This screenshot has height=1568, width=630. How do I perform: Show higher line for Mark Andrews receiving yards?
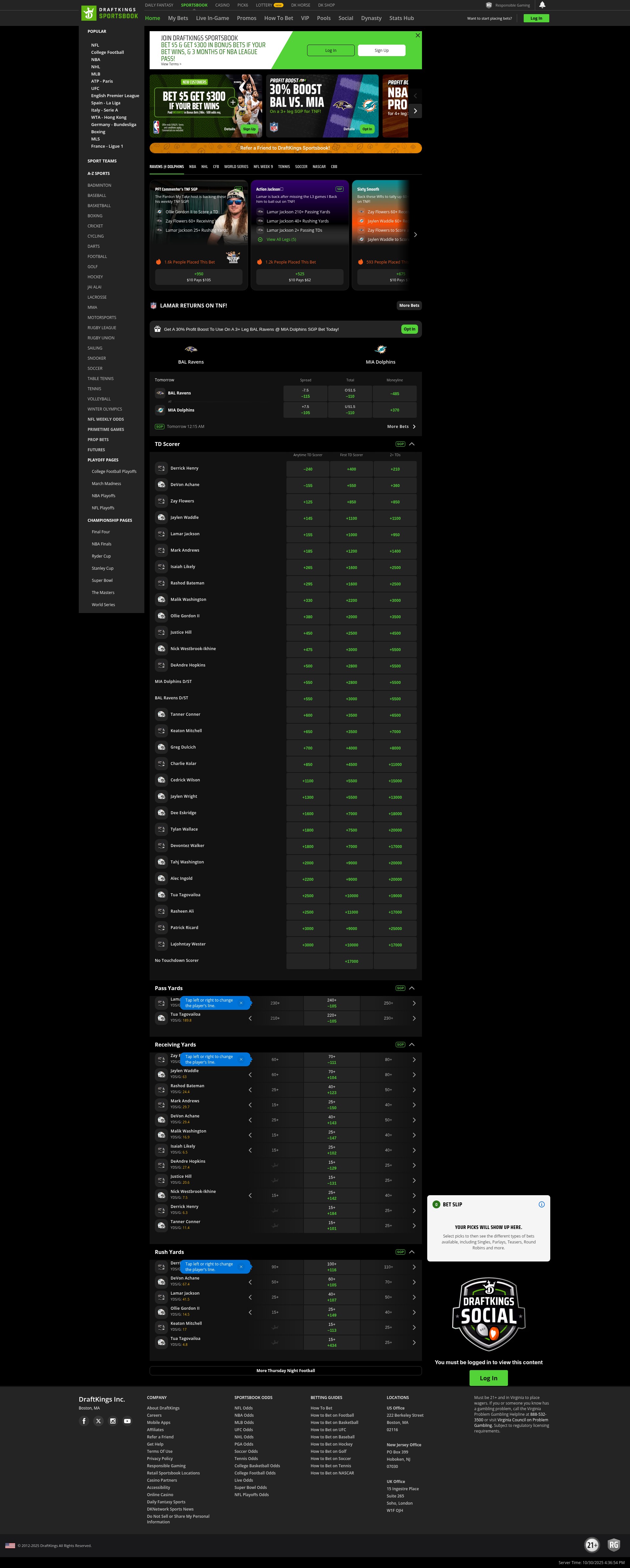[414, 1105]
